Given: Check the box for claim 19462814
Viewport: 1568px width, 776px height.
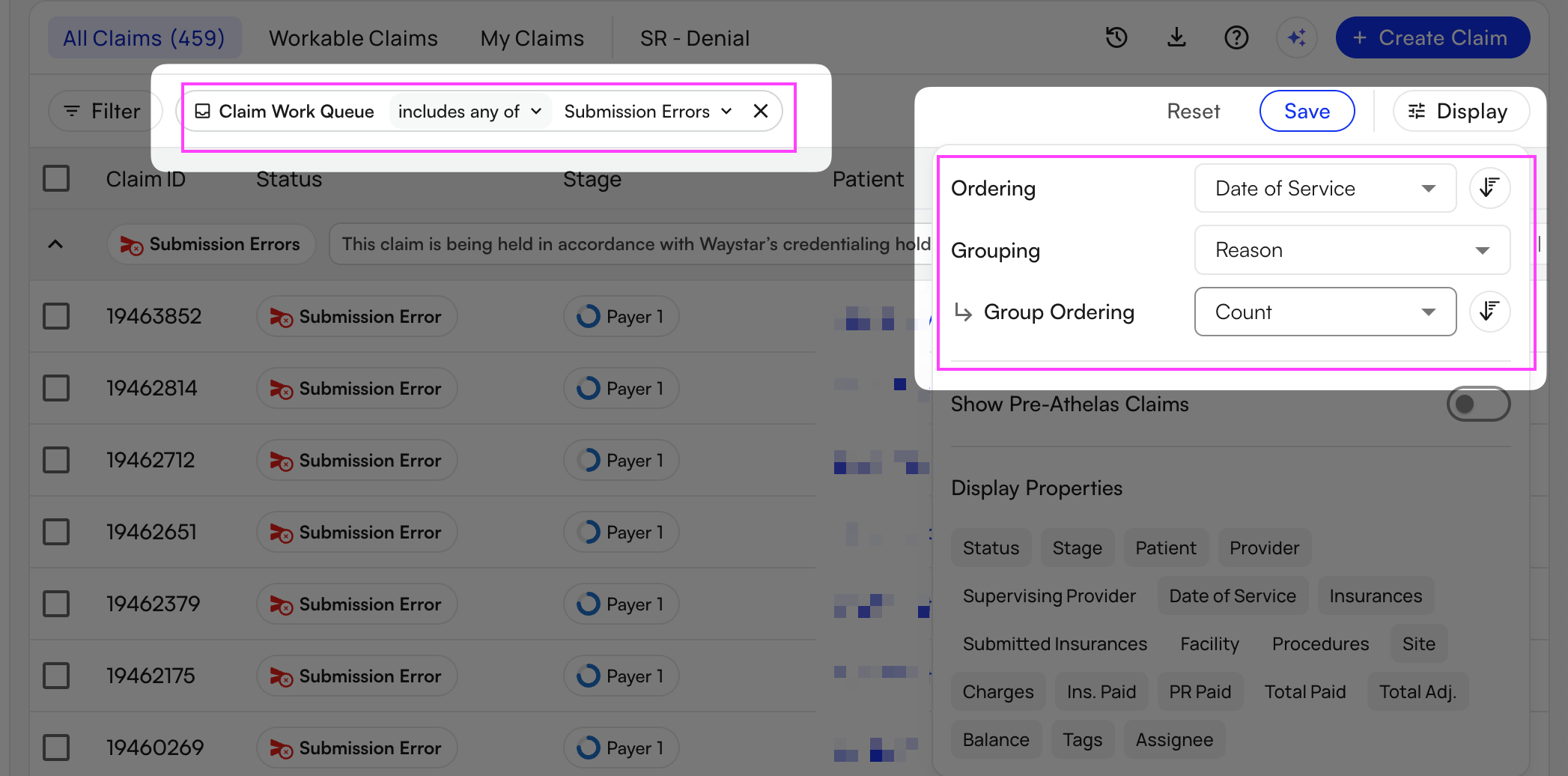Looking at the screenshot, I should click(56, 388).
